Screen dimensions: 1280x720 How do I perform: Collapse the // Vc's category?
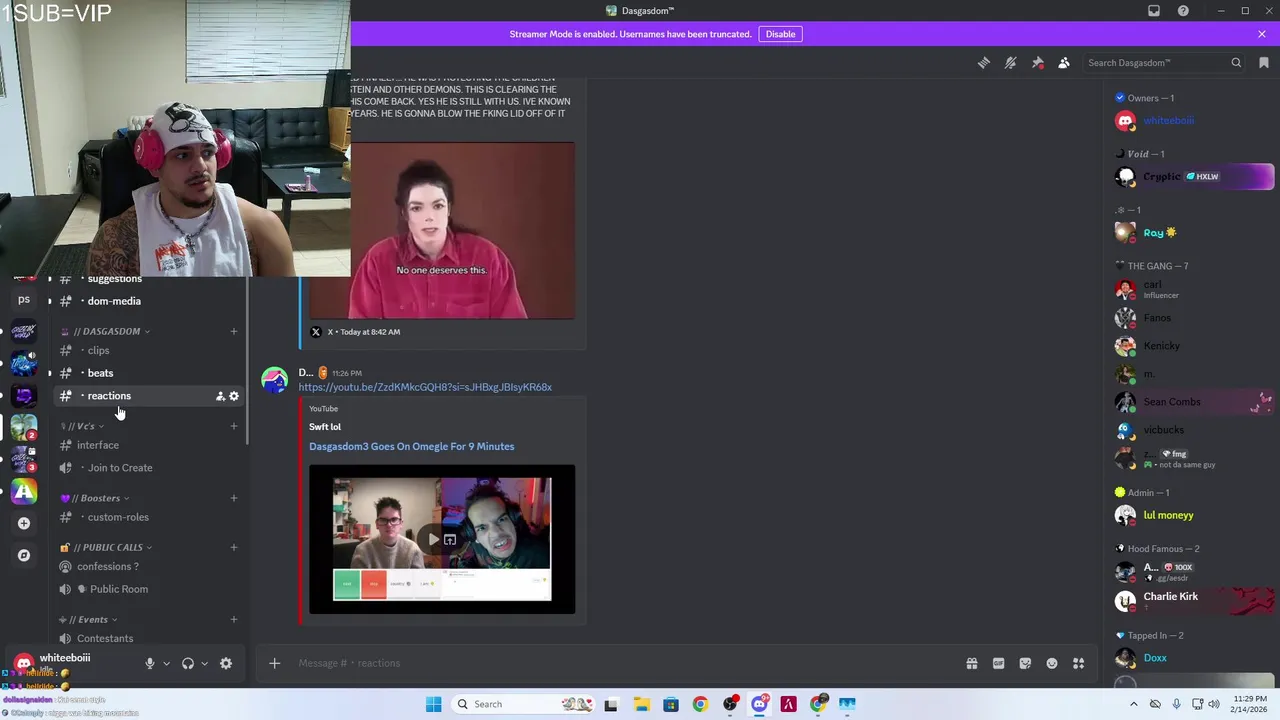pos(82,426)
